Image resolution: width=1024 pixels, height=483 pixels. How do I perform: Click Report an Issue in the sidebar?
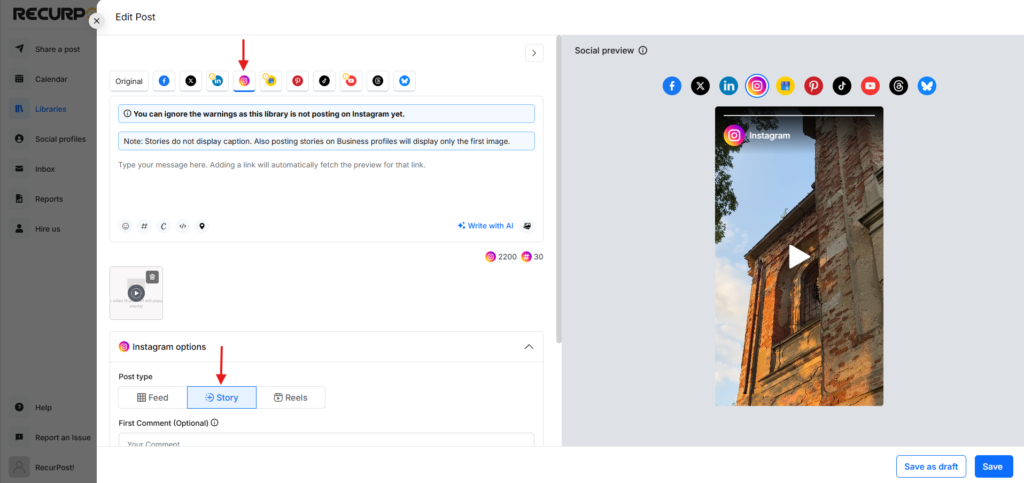coord(48,437)
